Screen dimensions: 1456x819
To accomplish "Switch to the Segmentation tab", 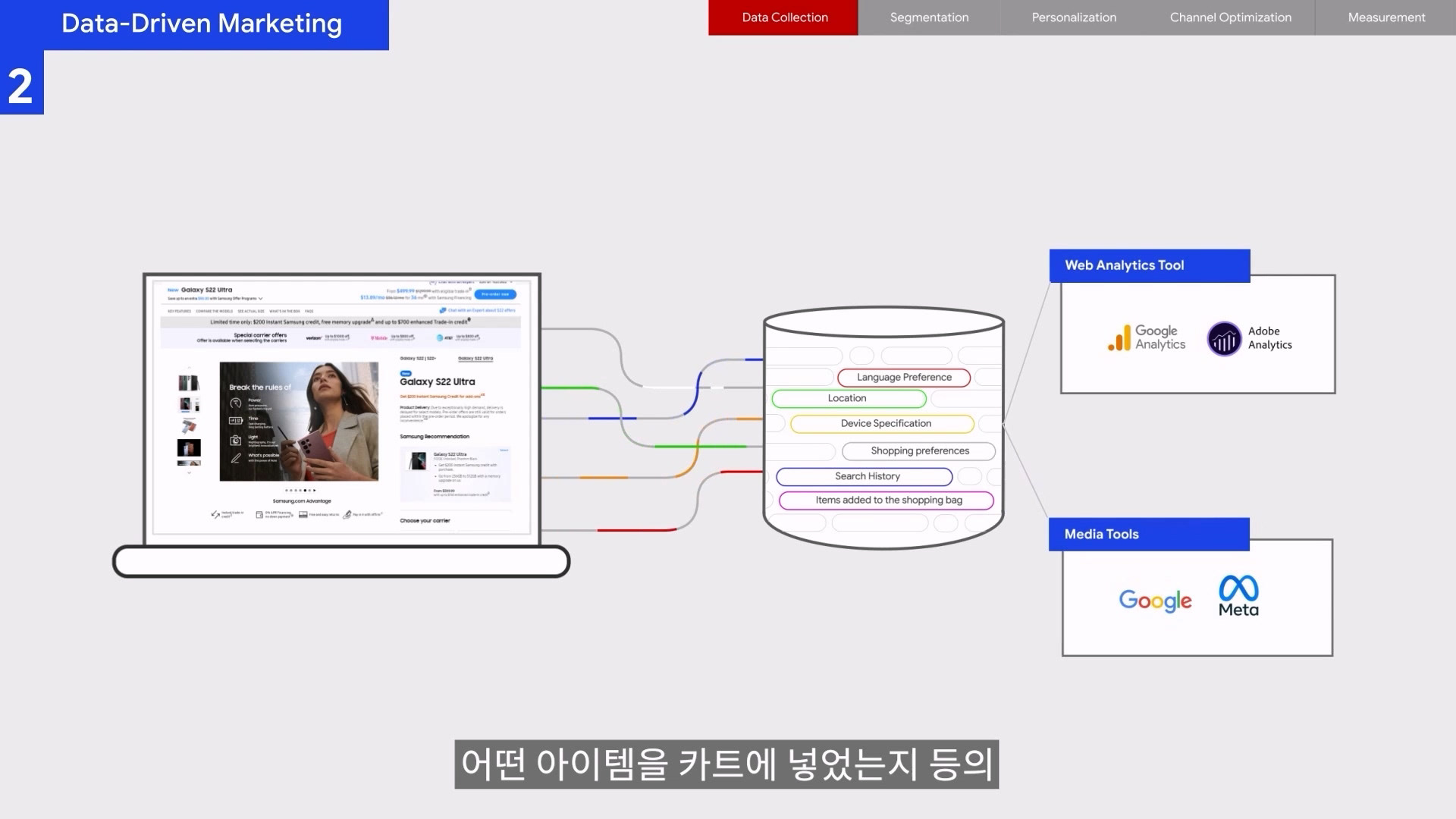I will (929, 17).
